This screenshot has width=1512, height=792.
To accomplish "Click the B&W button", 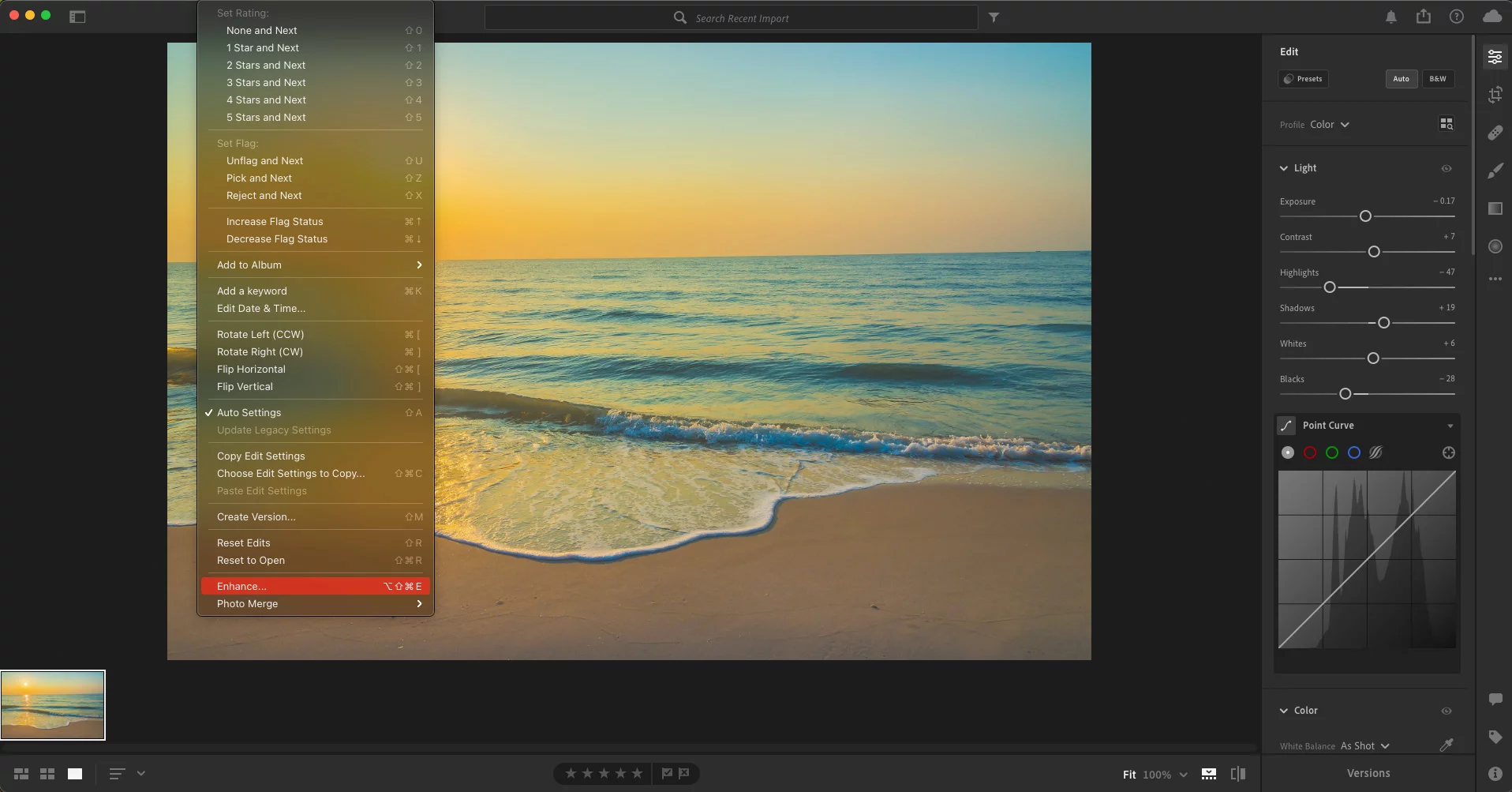I will tap(1437, 79).
